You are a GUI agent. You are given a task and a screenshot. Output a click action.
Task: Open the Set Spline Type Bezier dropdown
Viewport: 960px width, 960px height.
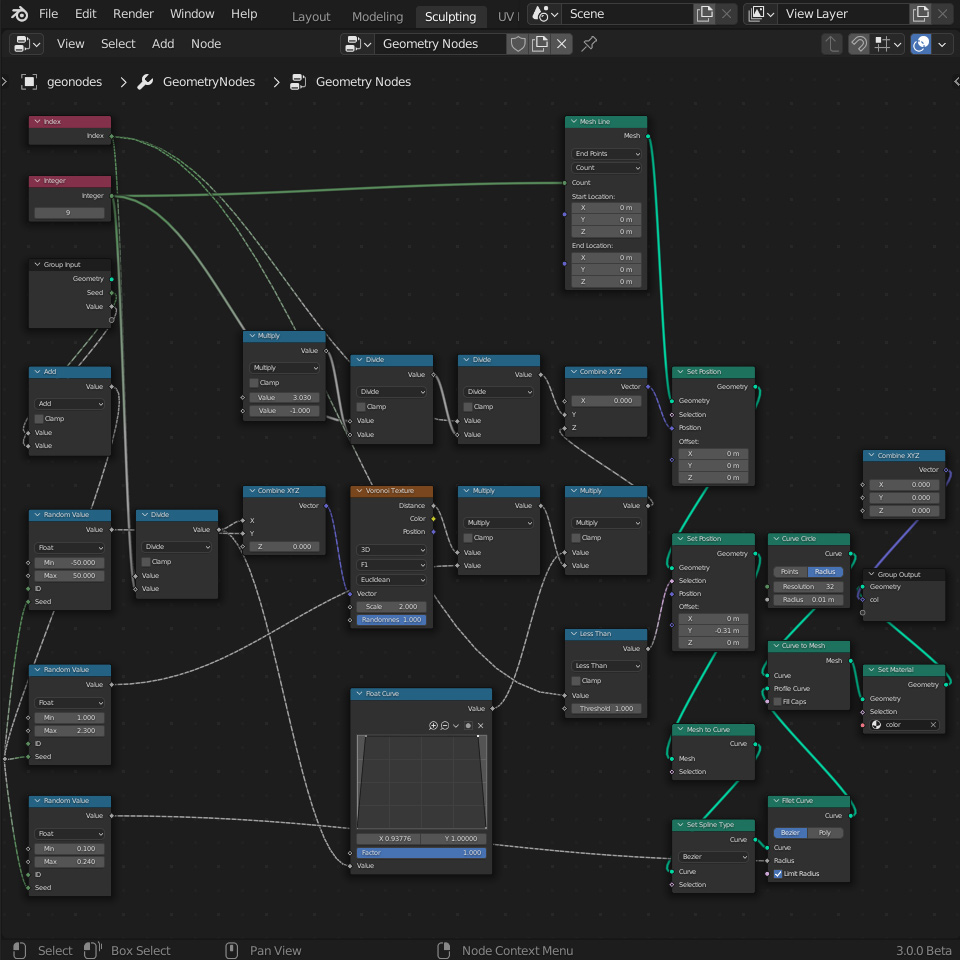(x=713, y=857)
